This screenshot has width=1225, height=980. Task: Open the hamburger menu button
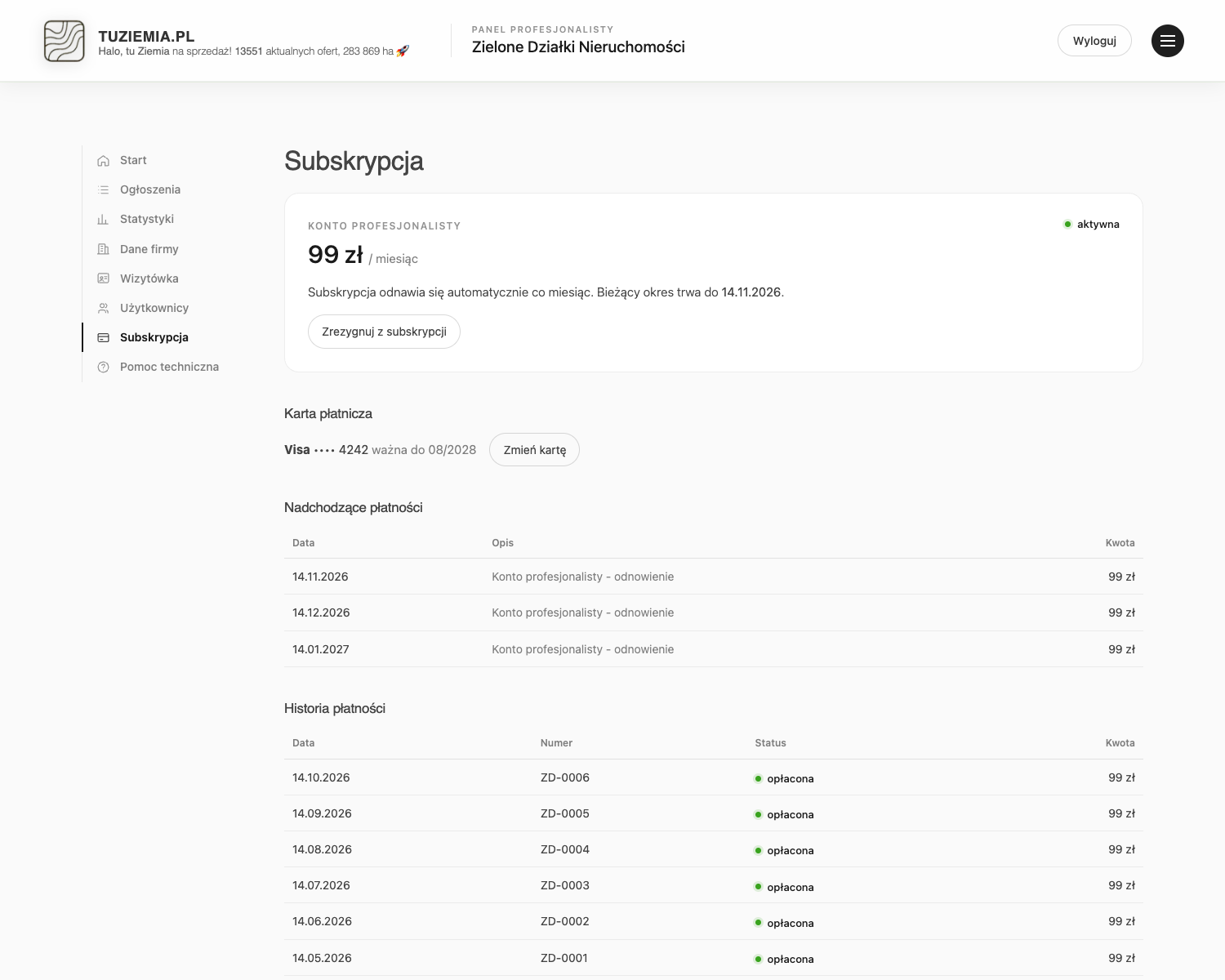pos(1168,41)
